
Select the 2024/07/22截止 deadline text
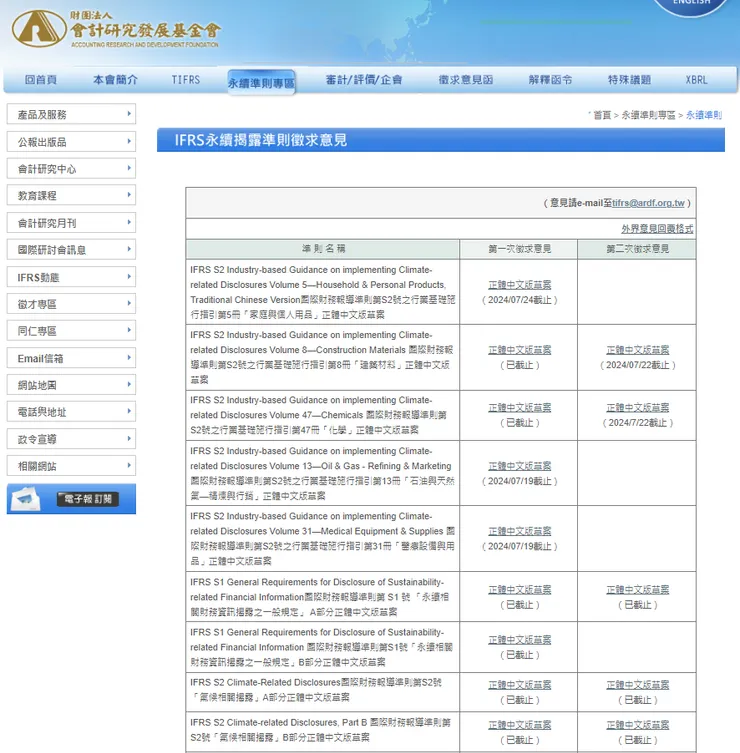(x=638, y=365)
